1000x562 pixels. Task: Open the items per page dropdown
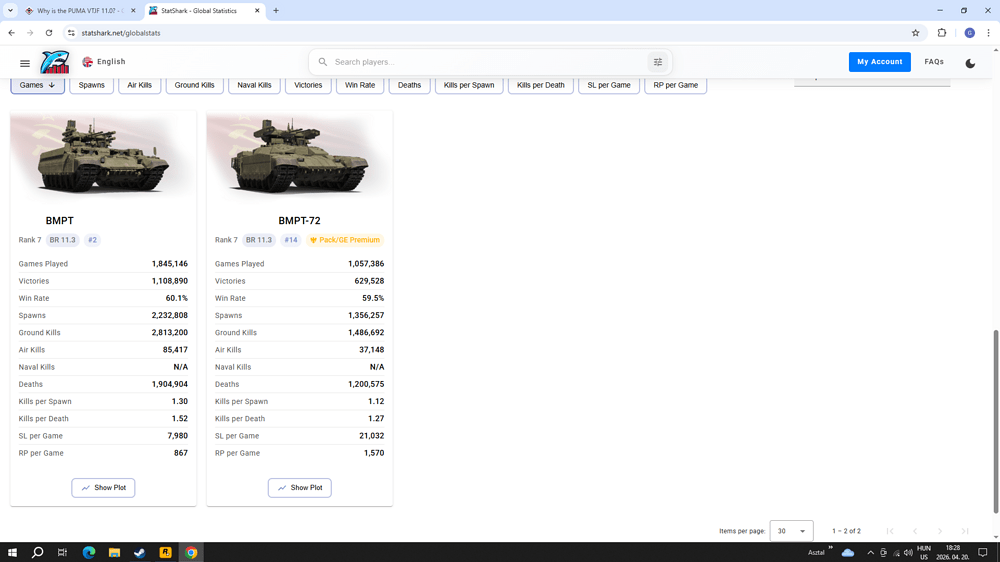point(791,531)
